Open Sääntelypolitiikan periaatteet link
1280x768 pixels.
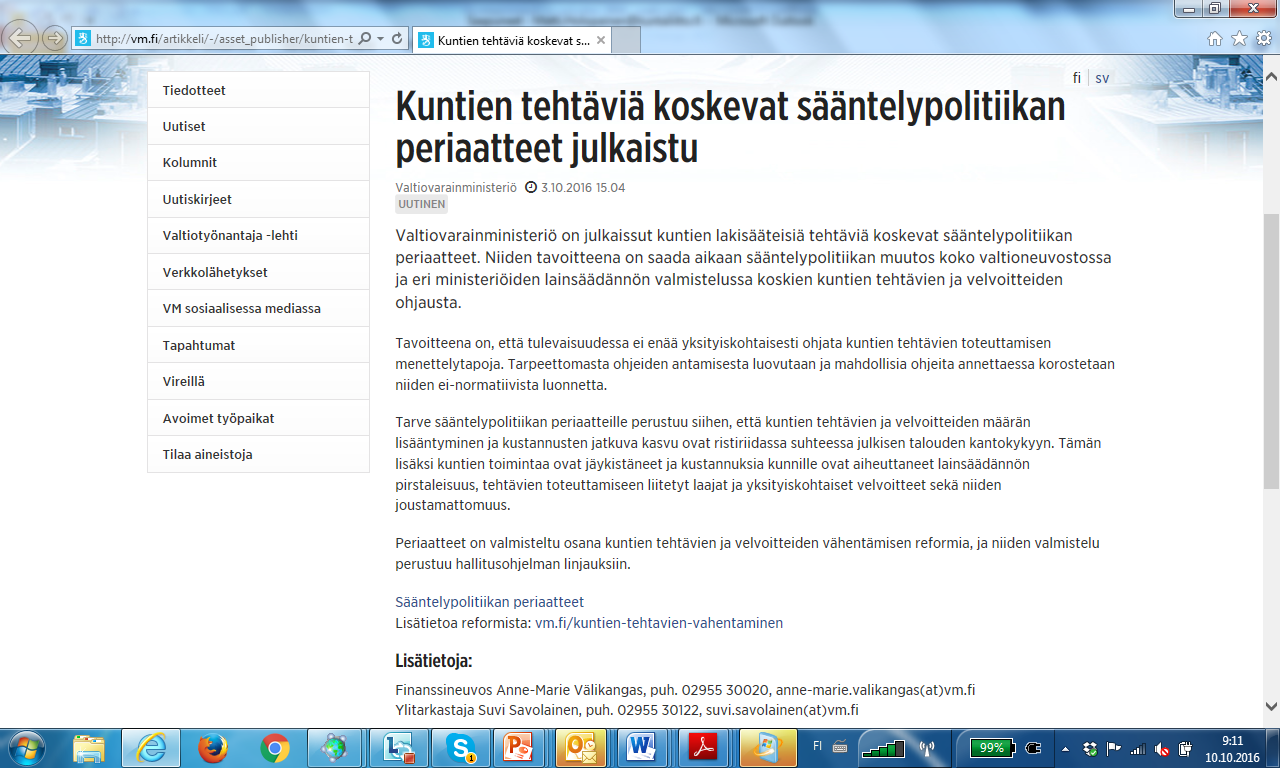(490, 602)
